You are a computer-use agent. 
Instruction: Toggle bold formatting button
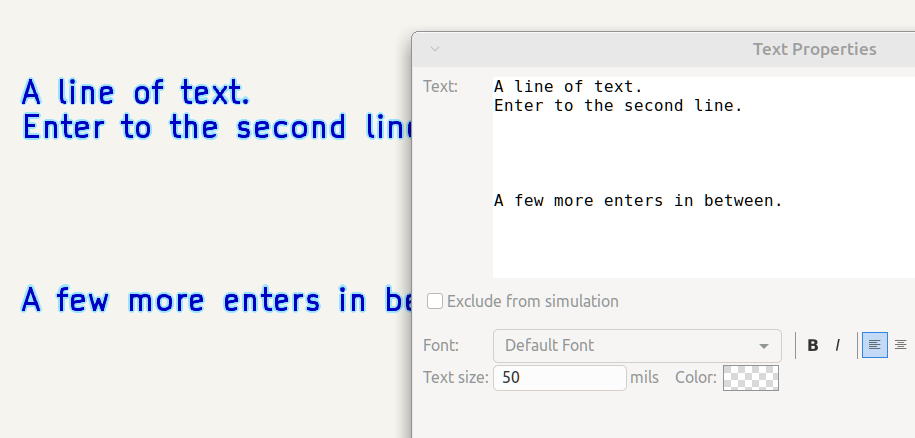point(813,345)
